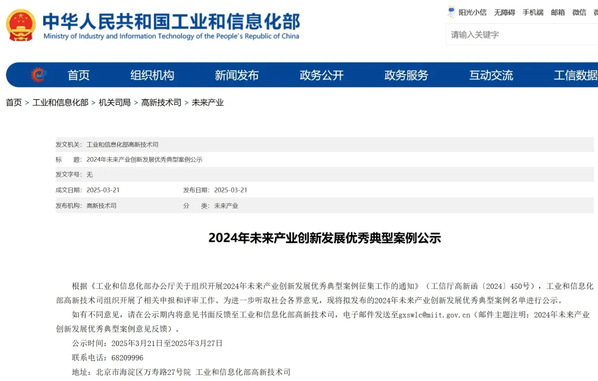Viewport: 598px width, 381px height.
Task: Click the national emblem logo
Action: (x=21, y=25)
